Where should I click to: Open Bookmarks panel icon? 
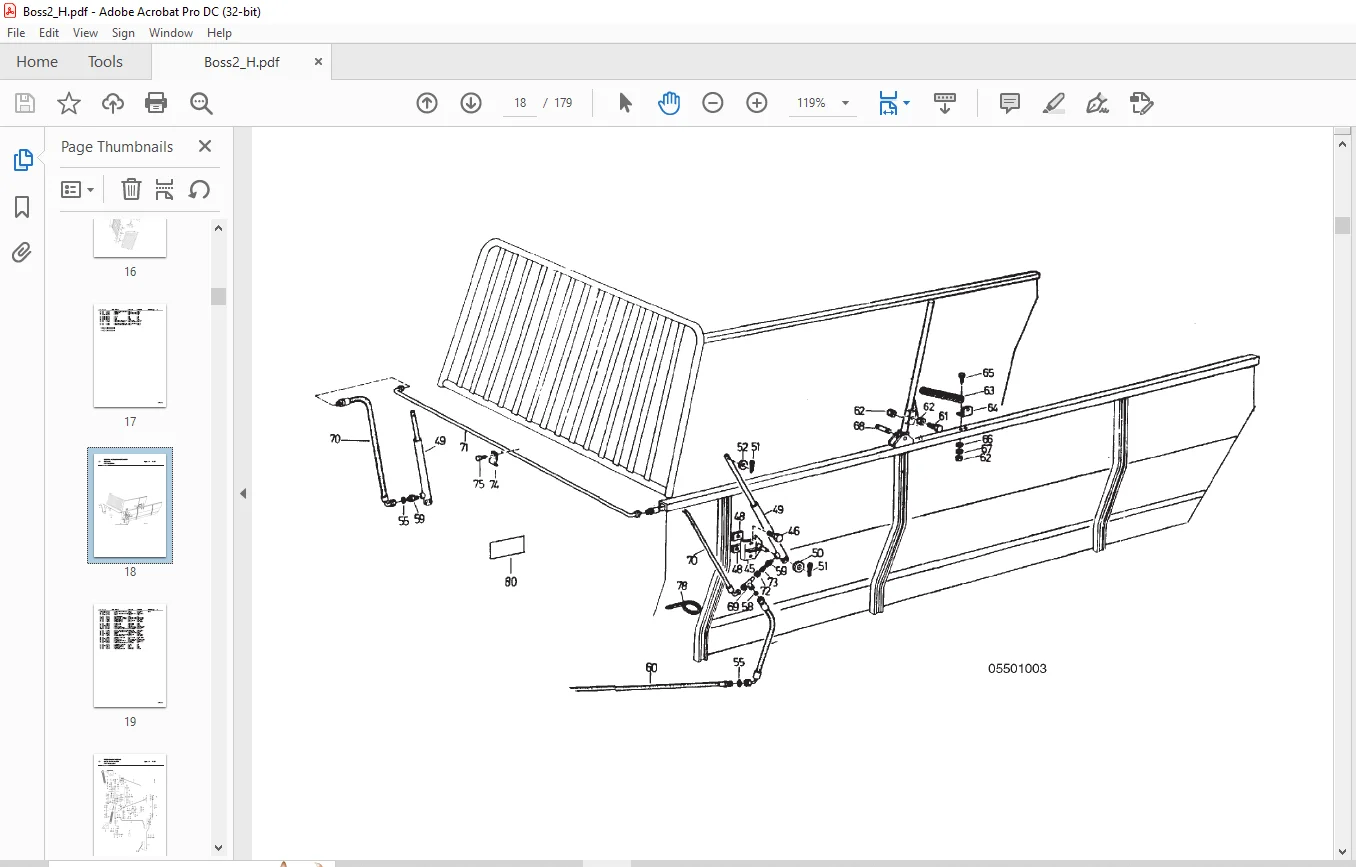pyautogui.click(x=22, y=207)
